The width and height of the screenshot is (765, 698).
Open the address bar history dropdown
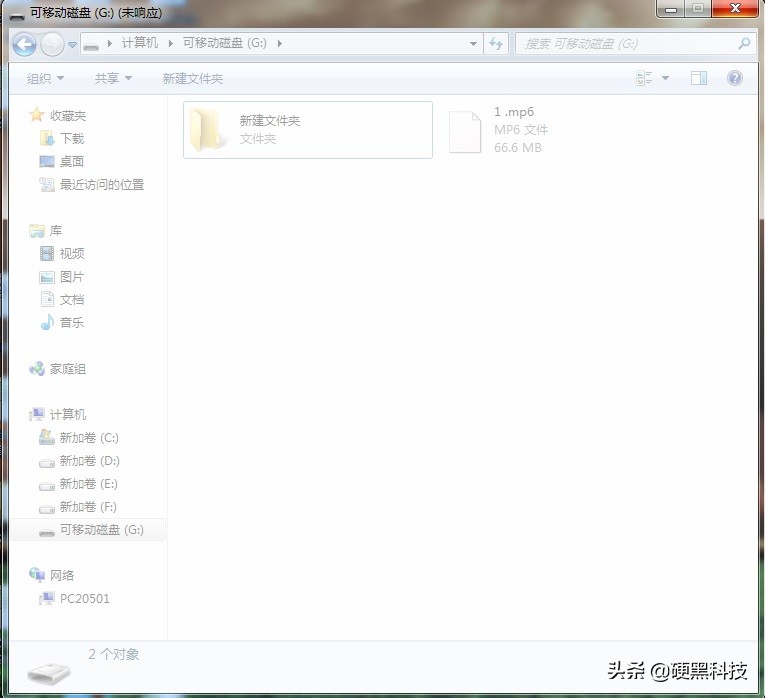[473, 44]
